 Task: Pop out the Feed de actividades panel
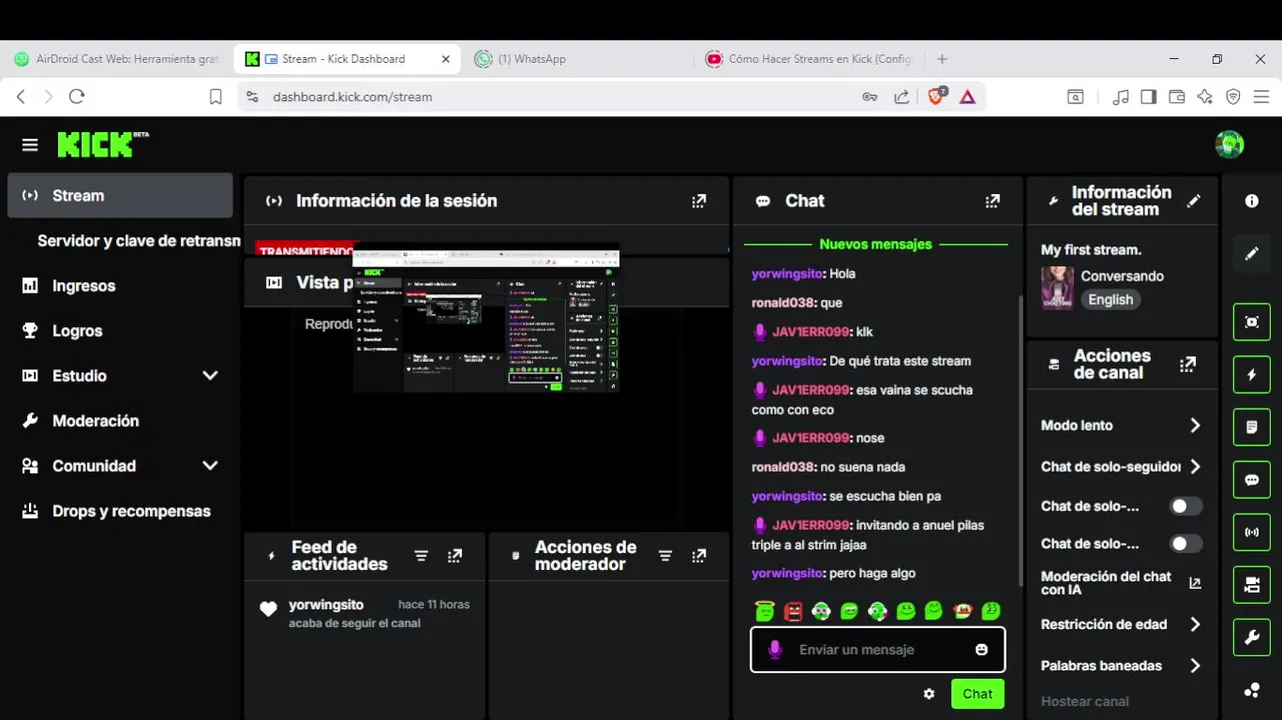pos(455,556)
